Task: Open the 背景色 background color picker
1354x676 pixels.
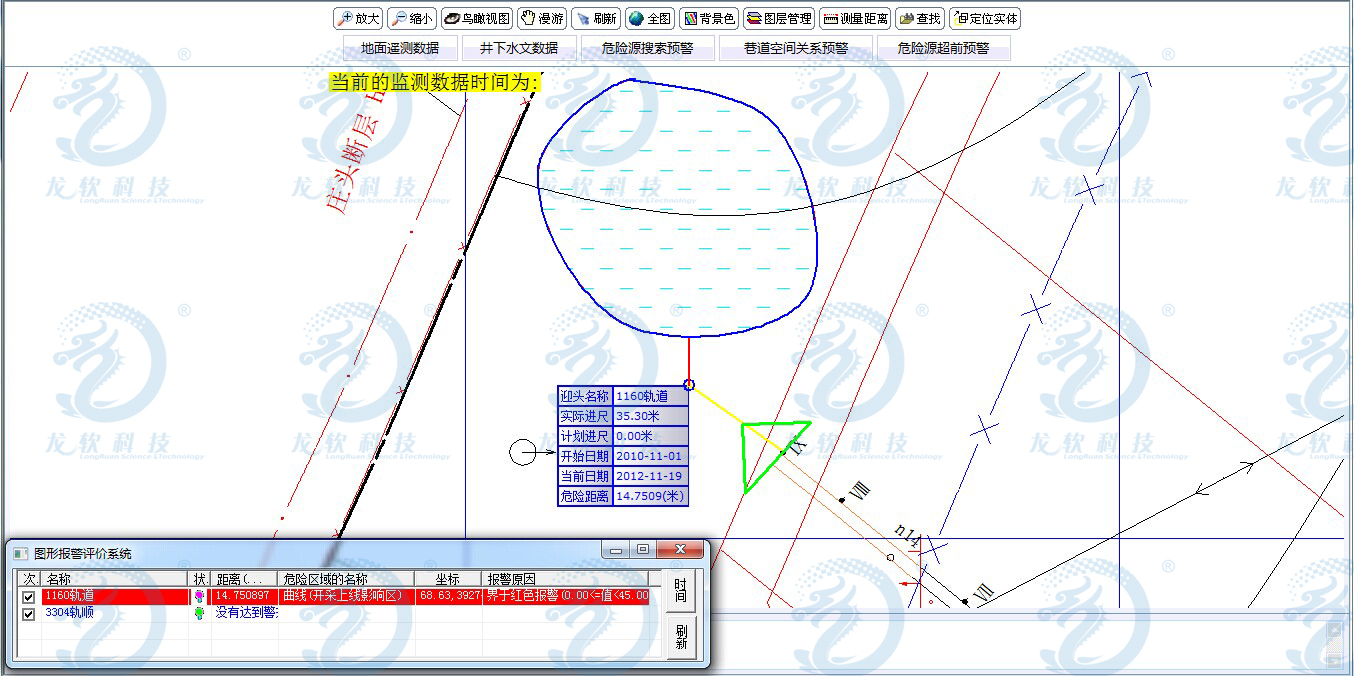Action: [x=709, y=18]
